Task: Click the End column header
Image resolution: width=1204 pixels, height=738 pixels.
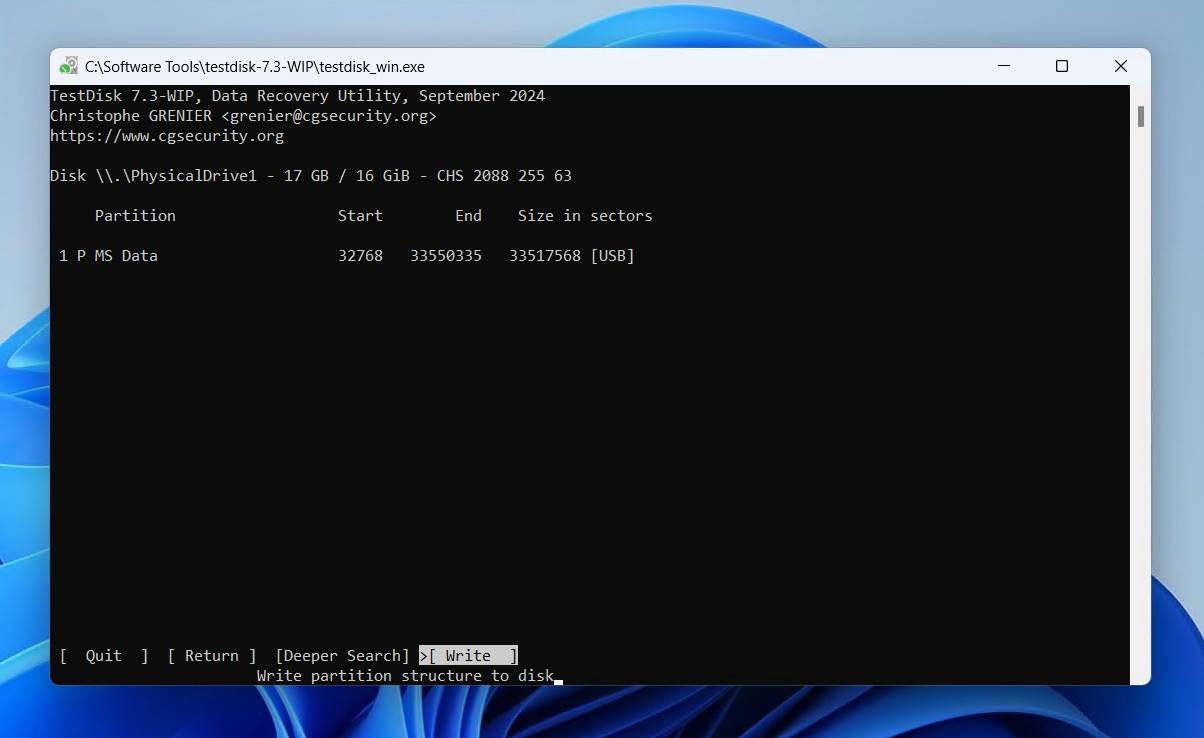Action: (x=468, y=216)
